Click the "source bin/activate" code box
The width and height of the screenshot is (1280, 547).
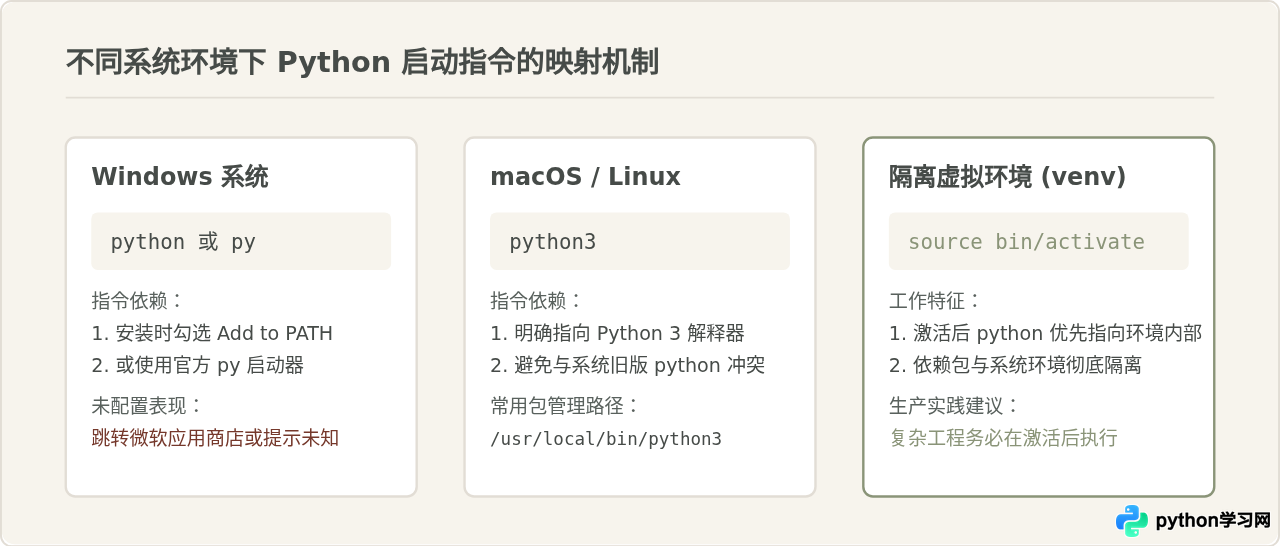click(x=1039, y=241)
